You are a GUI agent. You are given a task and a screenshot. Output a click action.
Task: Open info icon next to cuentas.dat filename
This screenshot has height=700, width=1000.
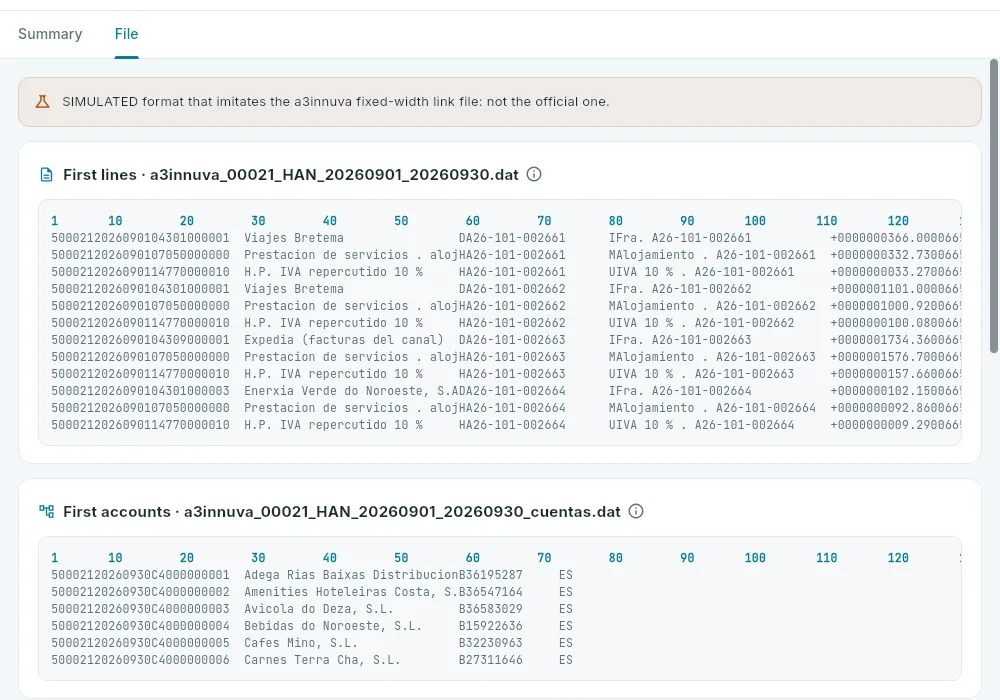point(636,511)
